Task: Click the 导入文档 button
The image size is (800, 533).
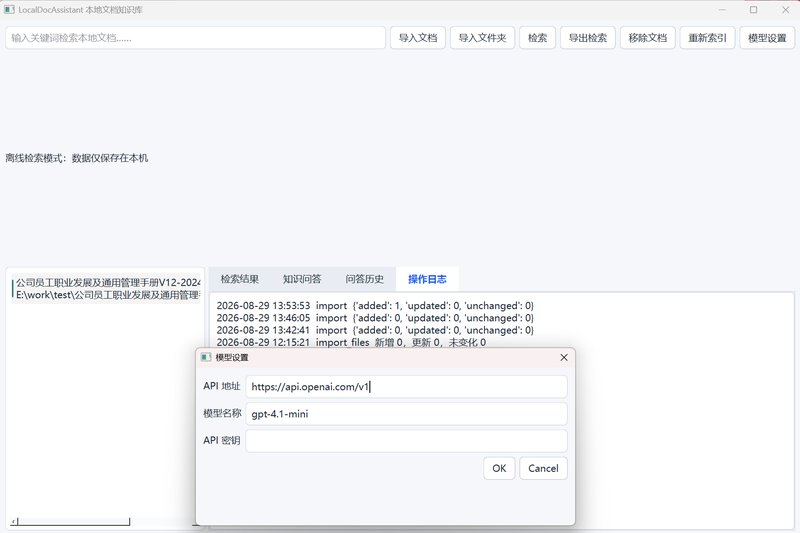Action: tap(418, 38)
